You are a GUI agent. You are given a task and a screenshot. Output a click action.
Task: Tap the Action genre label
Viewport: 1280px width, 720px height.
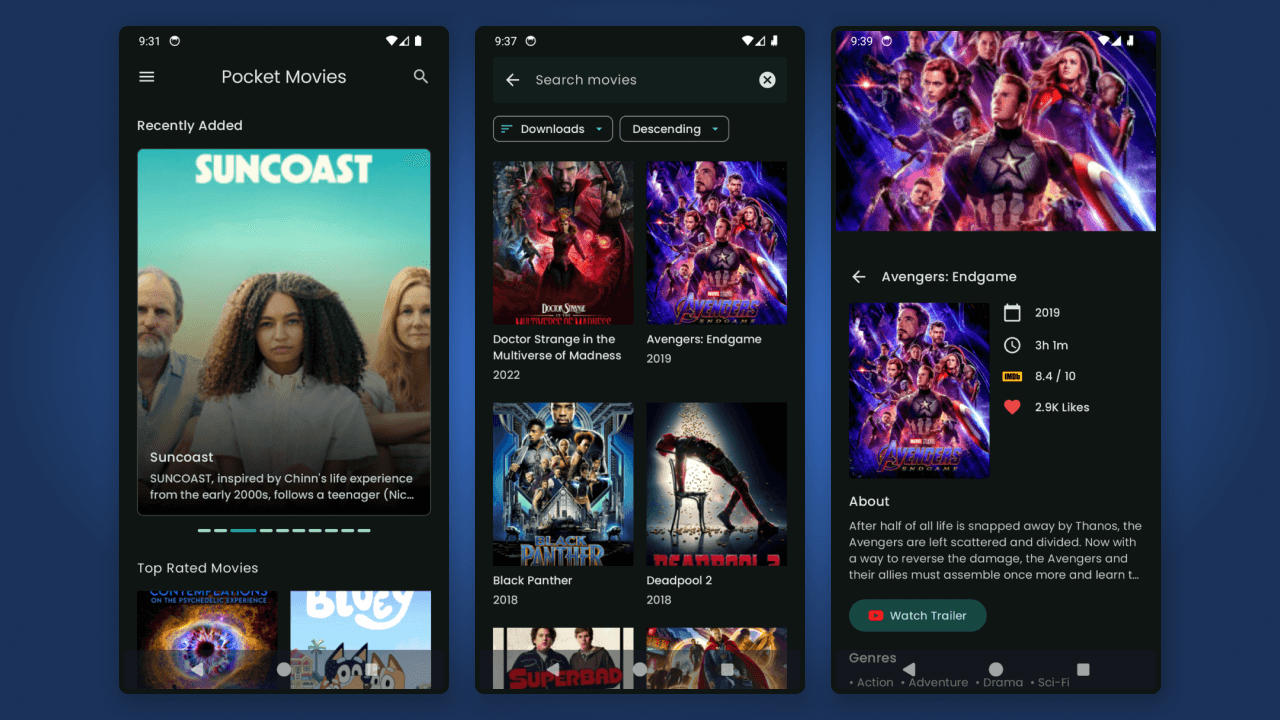(875, 682)
